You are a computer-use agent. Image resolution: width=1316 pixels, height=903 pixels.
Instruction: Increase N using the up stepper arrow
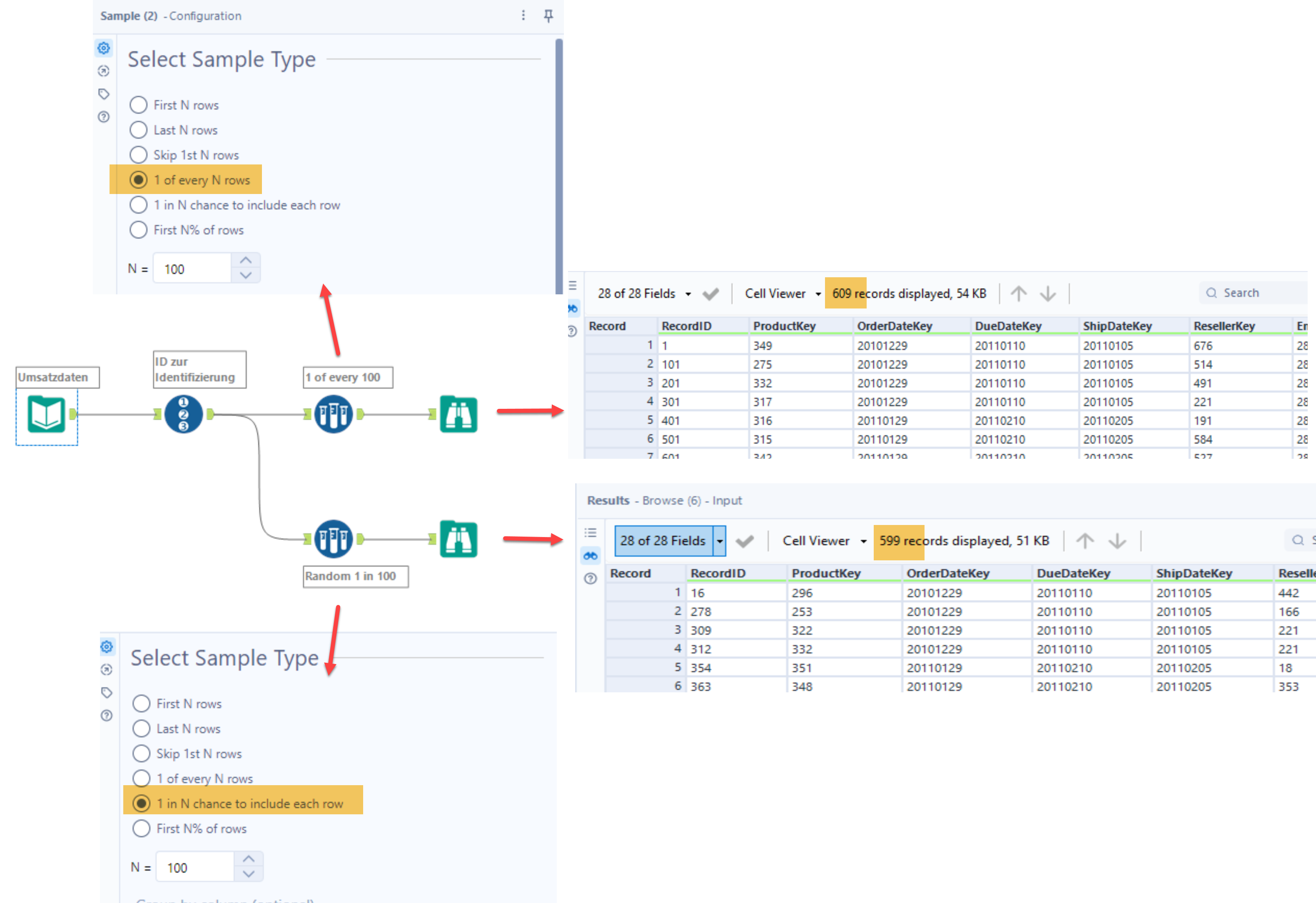[x=246, y=259]
